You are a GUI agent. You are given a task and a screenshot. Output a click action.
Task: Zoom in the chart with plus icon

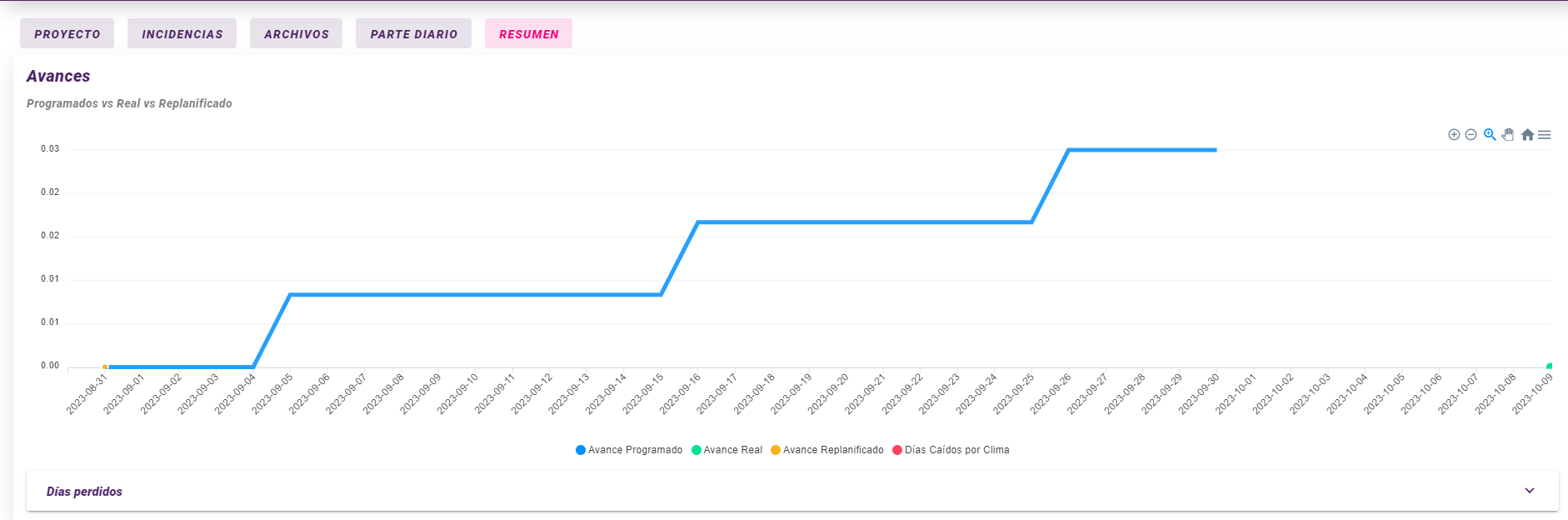tap(1454, 135)
